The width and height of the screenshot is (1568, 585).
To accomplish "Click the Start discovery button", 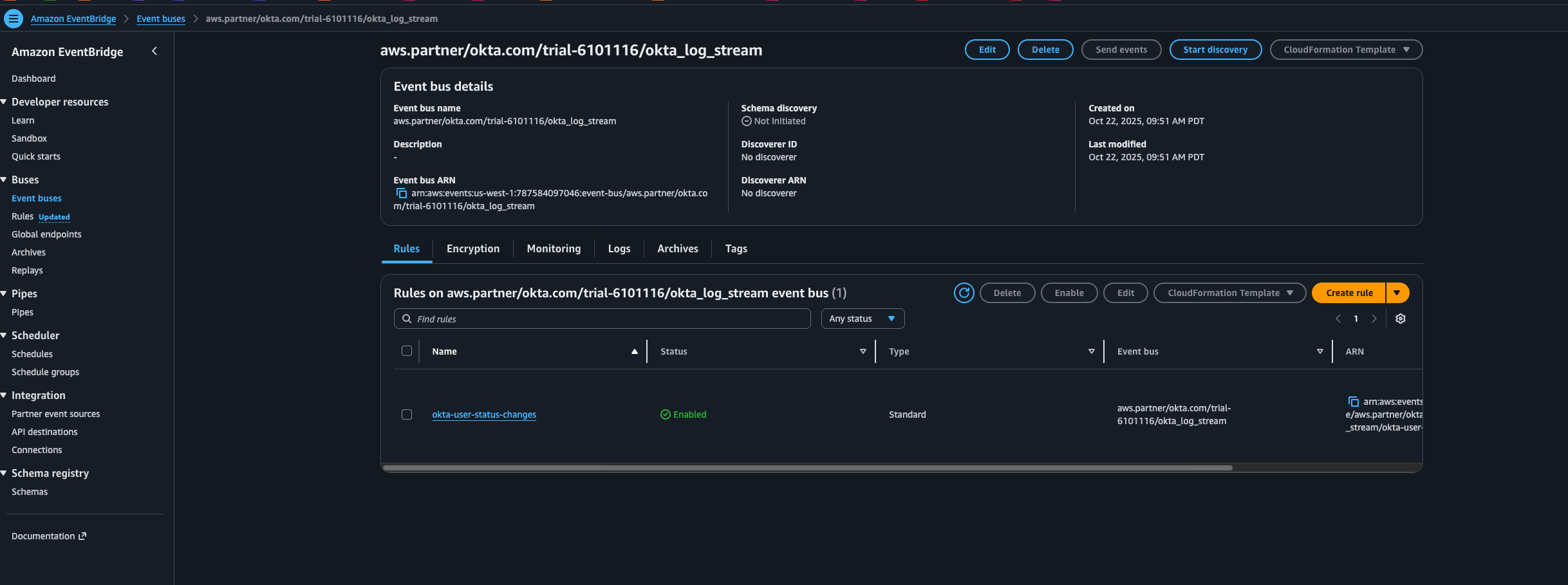I will tap(1215, 50).
